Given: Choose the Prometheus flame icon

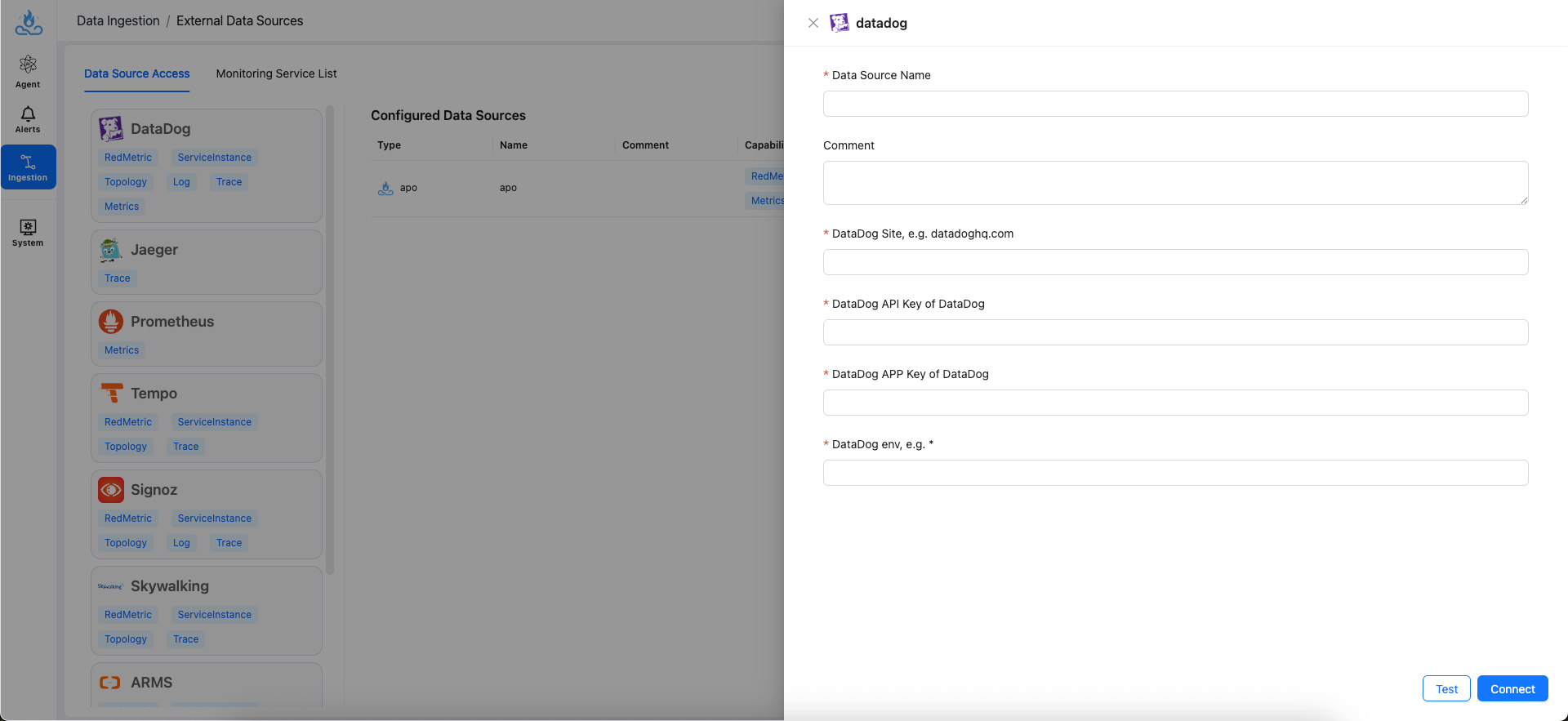Looking at the screenshot, I should (111, 322).
